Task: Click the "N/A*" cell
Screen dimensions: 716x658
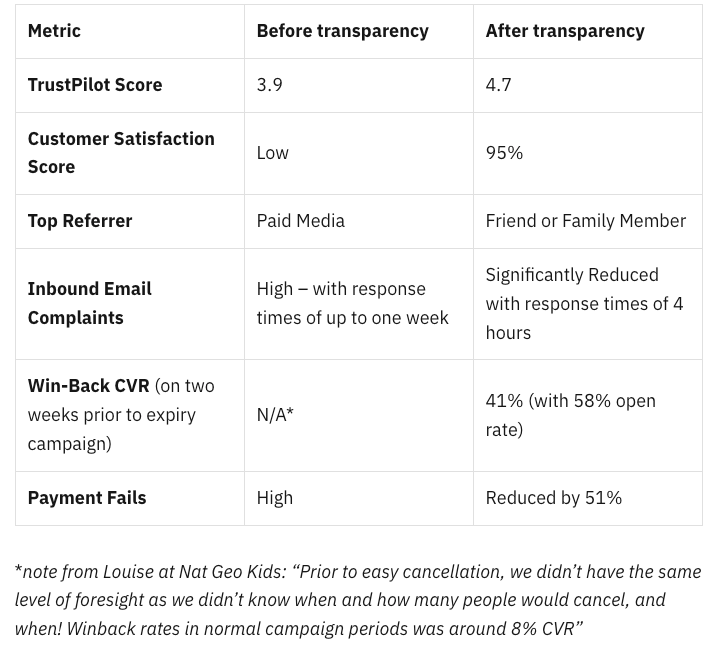Action: coord(275,415)
